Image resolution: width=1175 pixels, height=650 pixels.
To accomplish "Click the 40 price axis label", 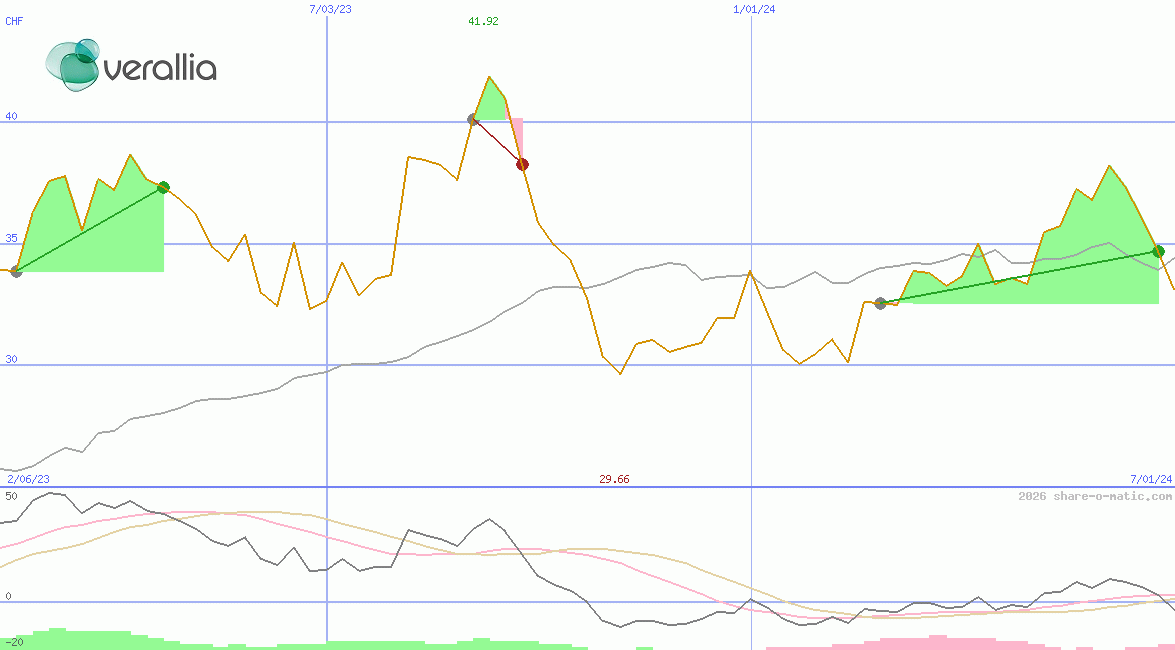I will [x=12, y=116].
